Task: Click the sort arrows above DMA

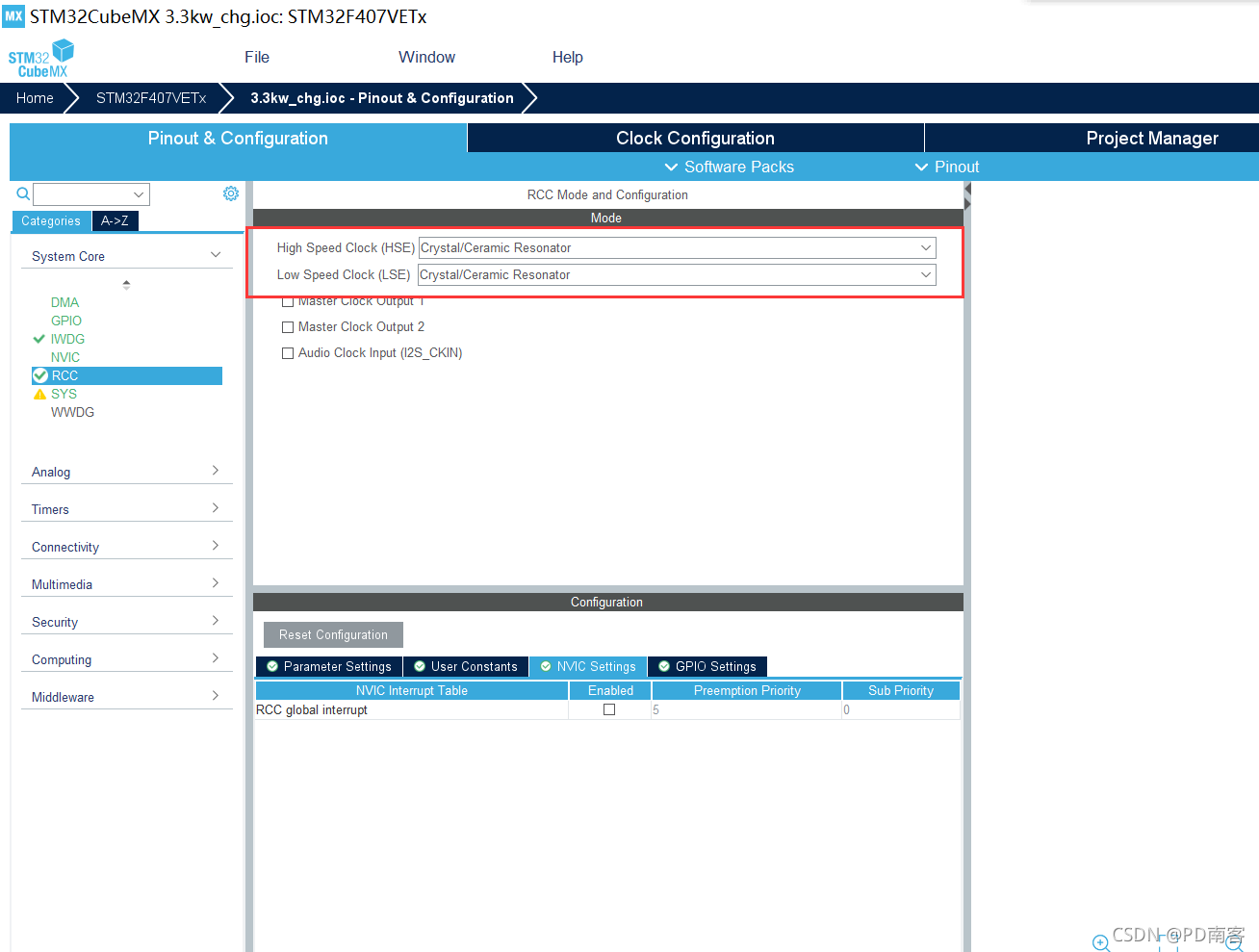Action: tap(126, 284)
